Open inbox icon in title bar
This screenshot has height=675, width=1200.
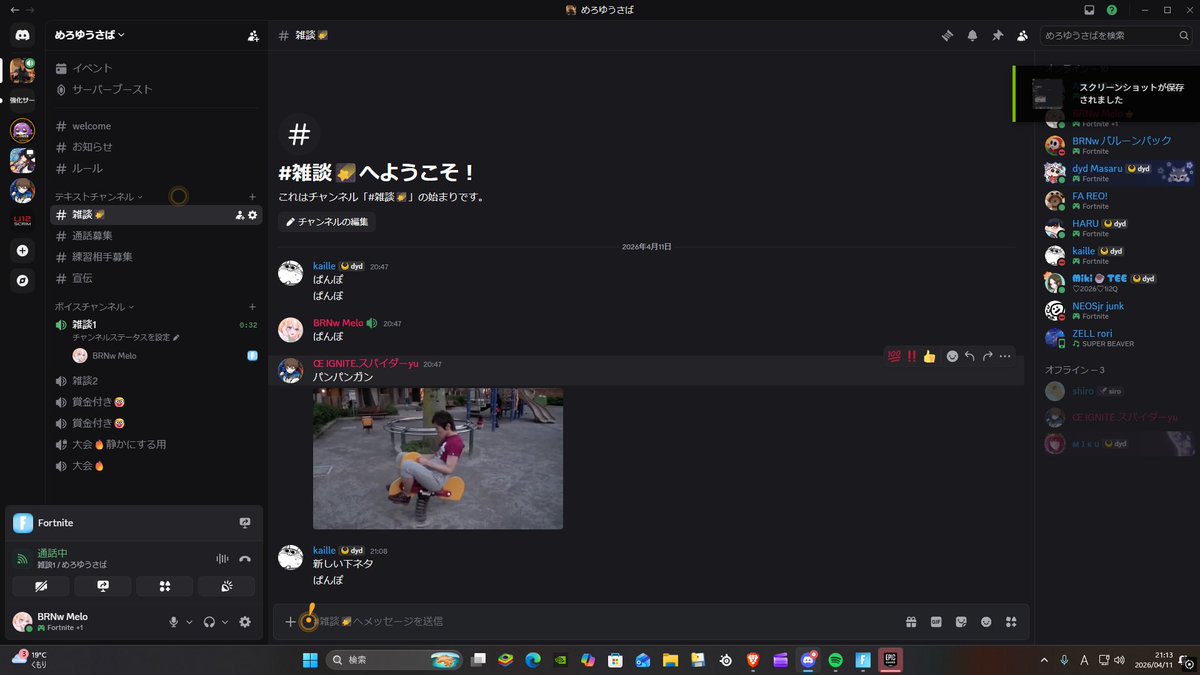(1090, 9)
